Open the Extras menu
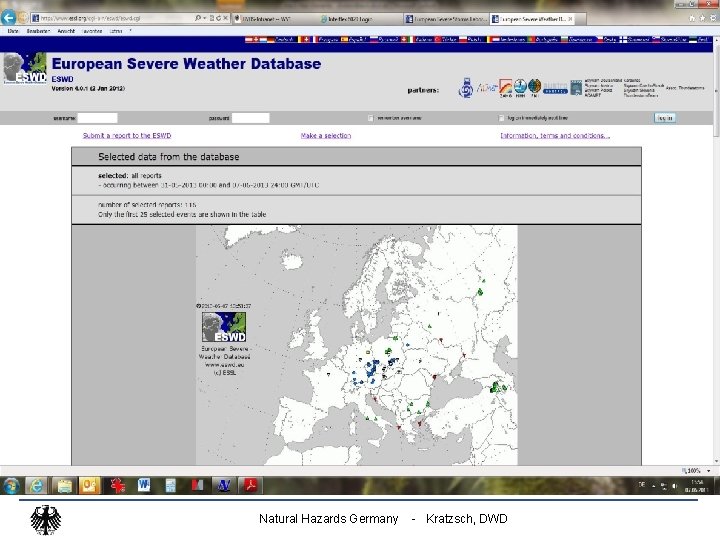Image resolution: width=720 pixels, height=540 pixels. 116,31
